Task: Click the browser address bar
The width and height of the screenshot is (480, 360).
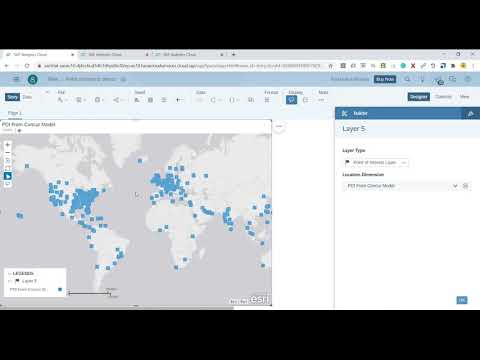Action: point(182,66)
